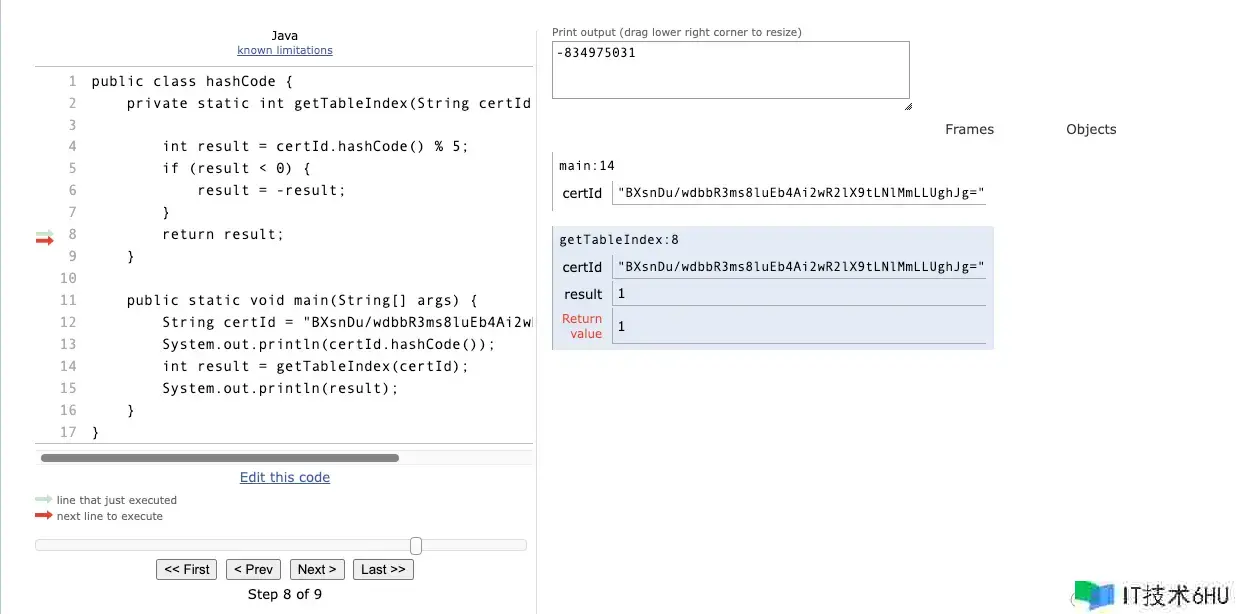
Task: Click the IT技术6HU watermark logo
Action: [1094, 595]
